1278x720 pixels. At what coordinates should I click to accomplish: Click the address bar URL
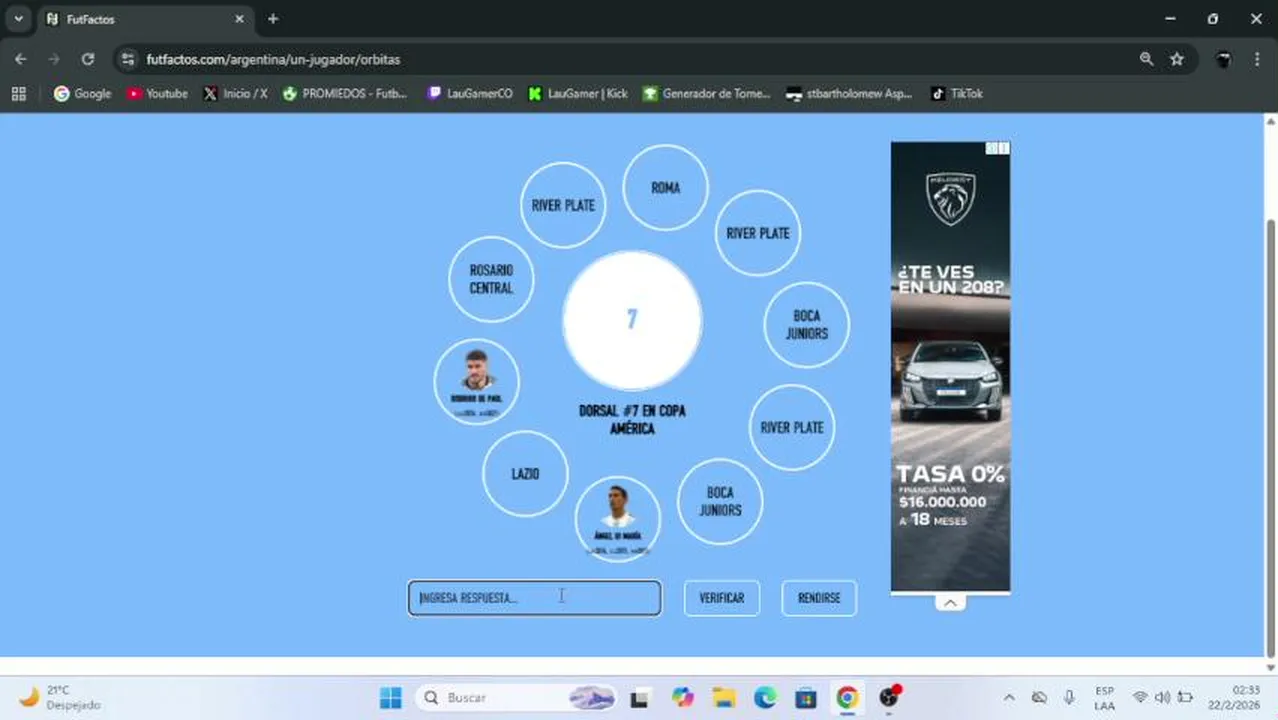click(273, 59)
